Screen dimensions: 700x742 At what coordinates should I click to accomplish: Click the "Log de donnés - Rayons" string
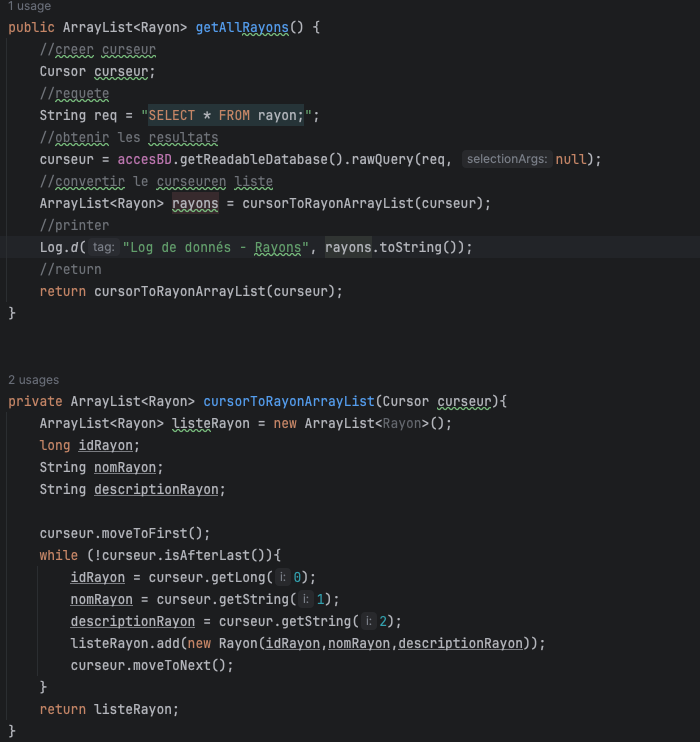tap(215, 247)
